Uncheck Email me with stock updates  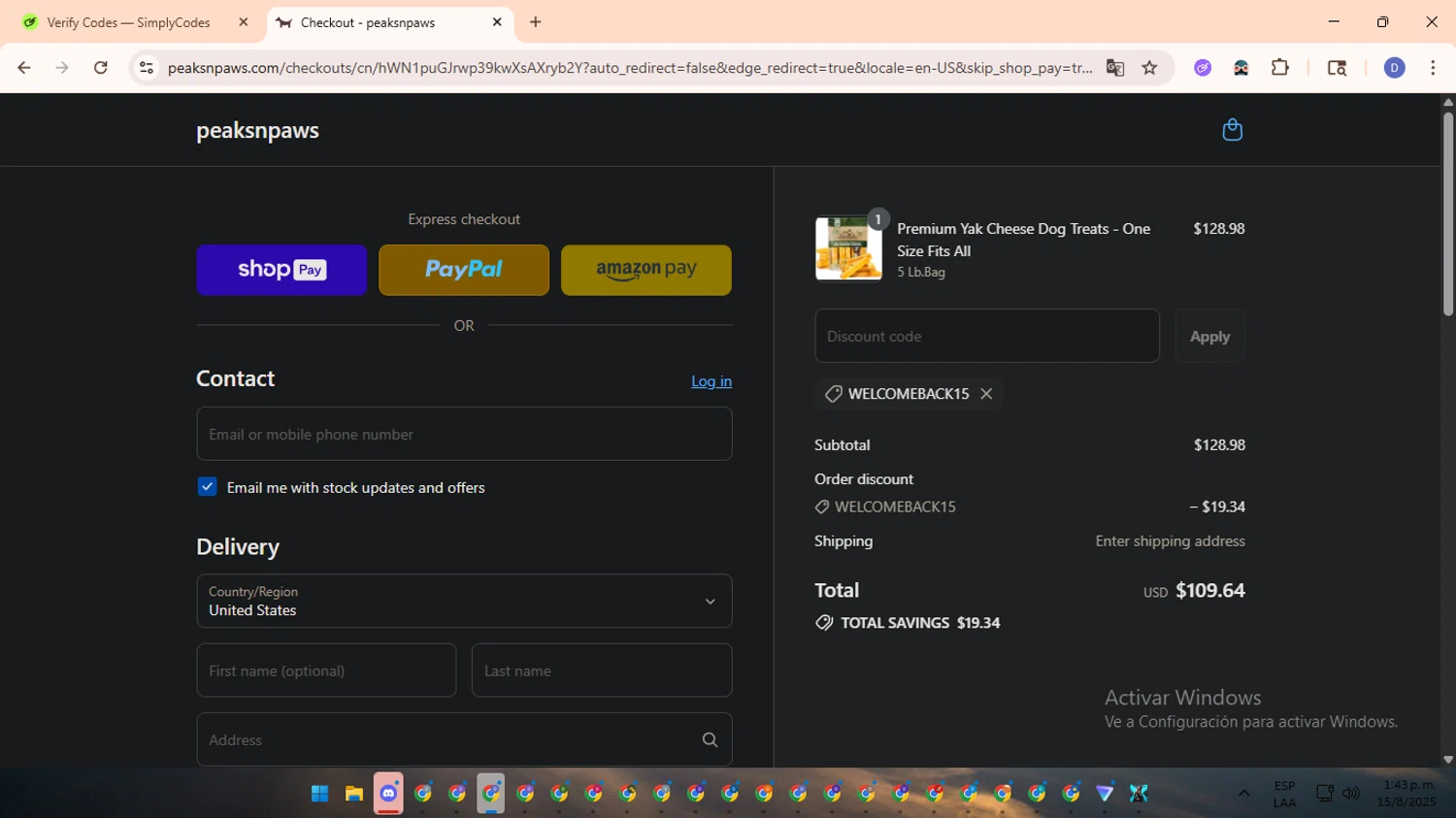pyautogui.click(x=207, y=487)
